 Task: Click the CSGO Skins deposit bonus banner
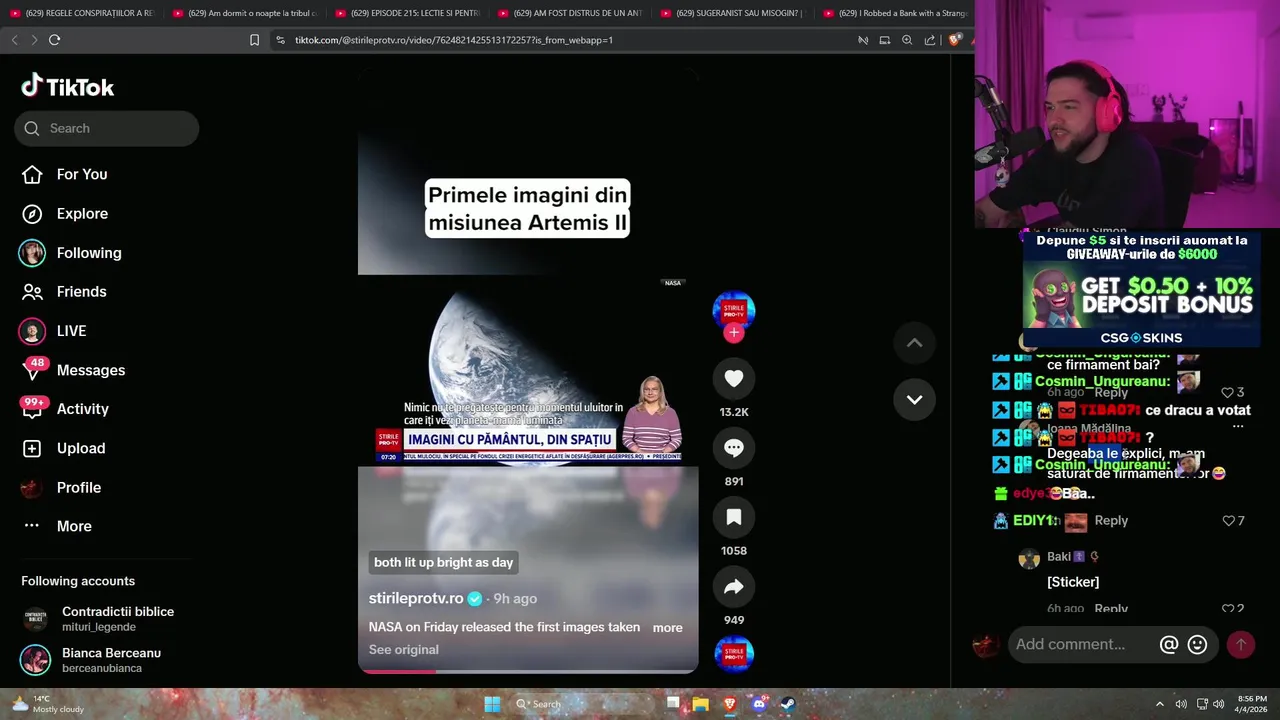click(1141, 289)
